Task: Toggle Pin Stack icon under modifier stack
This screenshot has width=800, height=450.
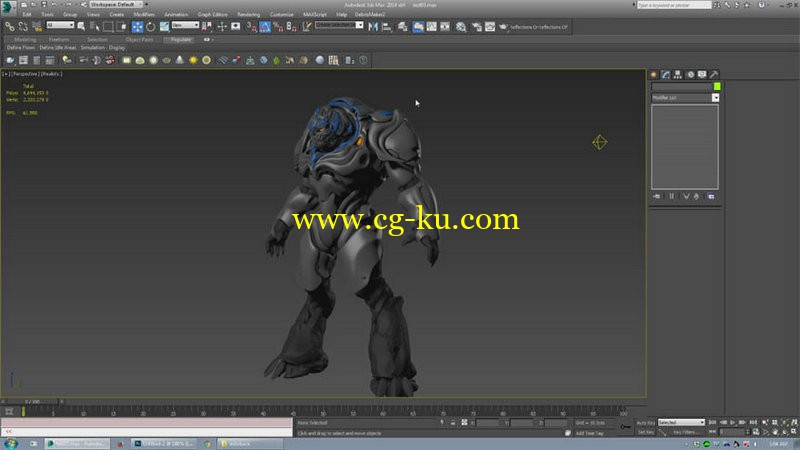Action: [x=657, y=196]
